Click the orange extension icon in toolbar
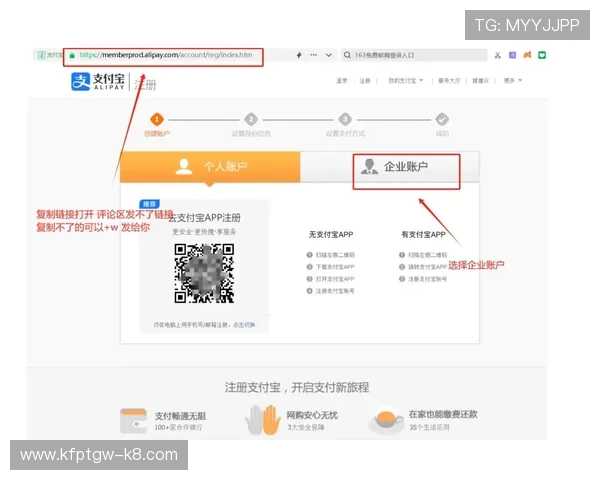The image size is (600, 480). point(527,55)
